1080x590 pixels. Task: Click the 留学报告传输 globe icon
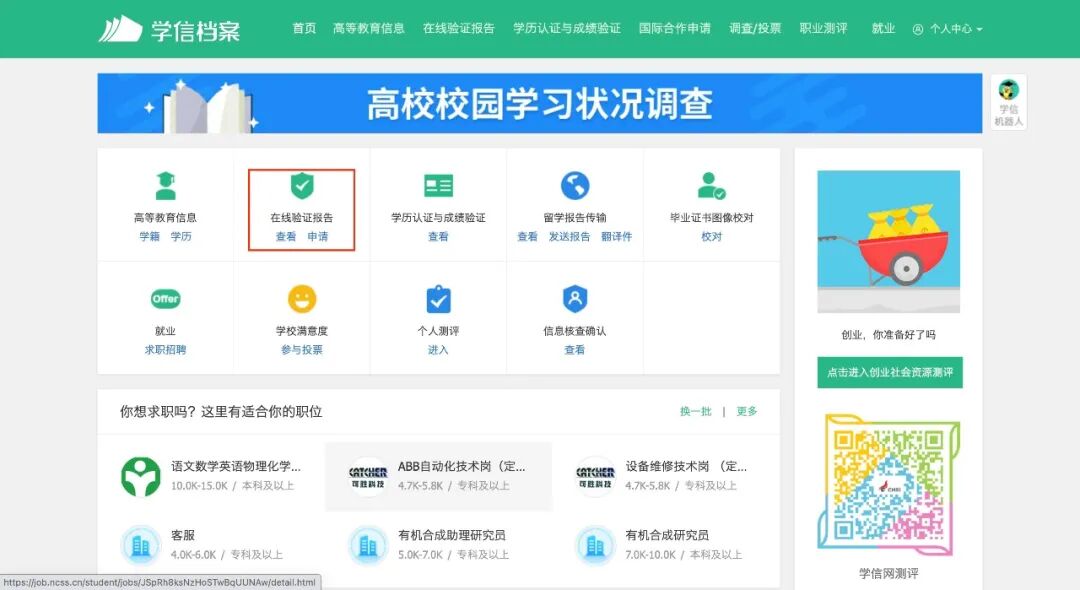574,185
